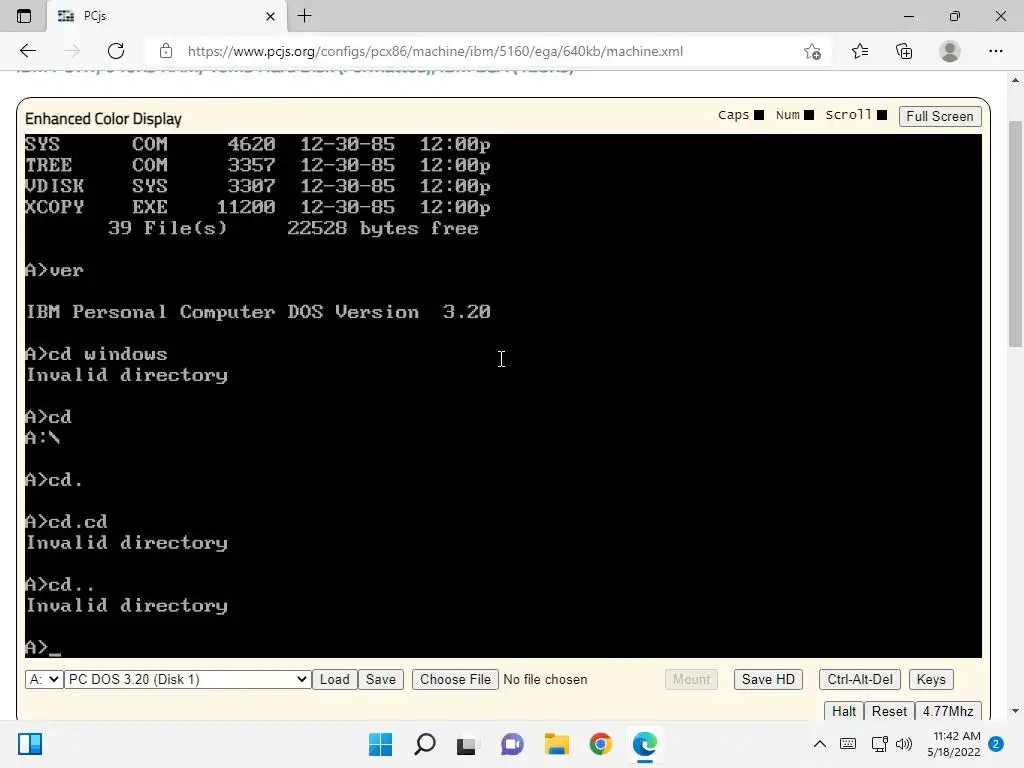Click the XCOPY EXE directory line
Viewport: 1024px width, 768px height.
tap(258, 207)
